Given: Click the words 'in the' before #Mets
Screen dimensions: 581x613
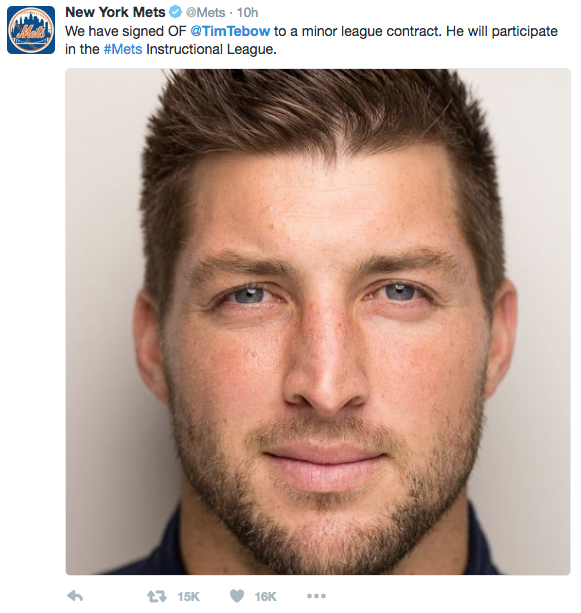Looking at the screenshot, I should pyautogui.click(x=82, y=49).
